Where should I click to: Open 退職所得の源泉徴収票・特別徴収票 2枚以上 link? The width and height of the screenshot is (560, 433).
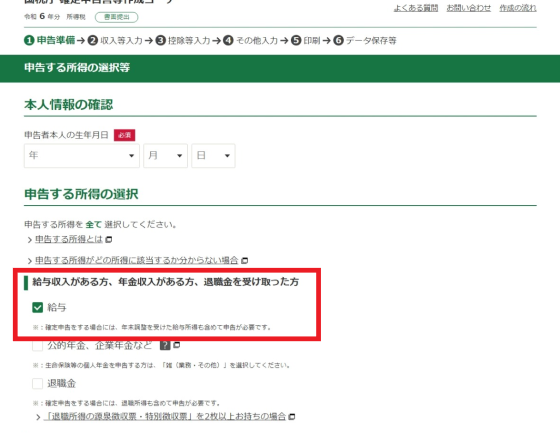pos(165,416)
